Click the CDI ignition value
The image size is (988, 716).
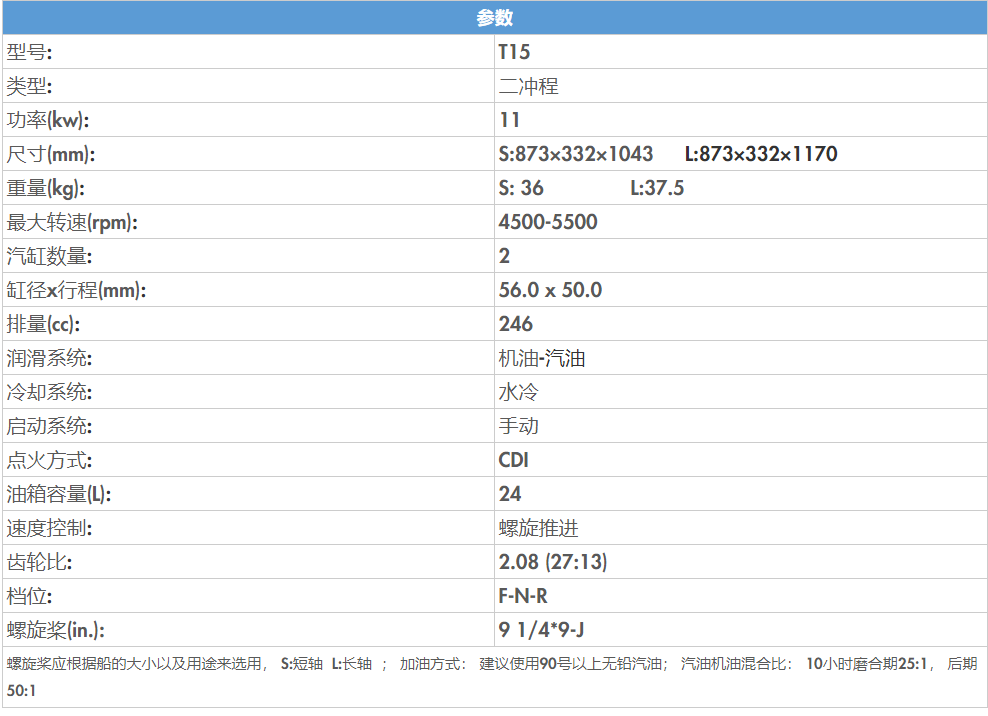pyautogui.click(x=514, y=460)
